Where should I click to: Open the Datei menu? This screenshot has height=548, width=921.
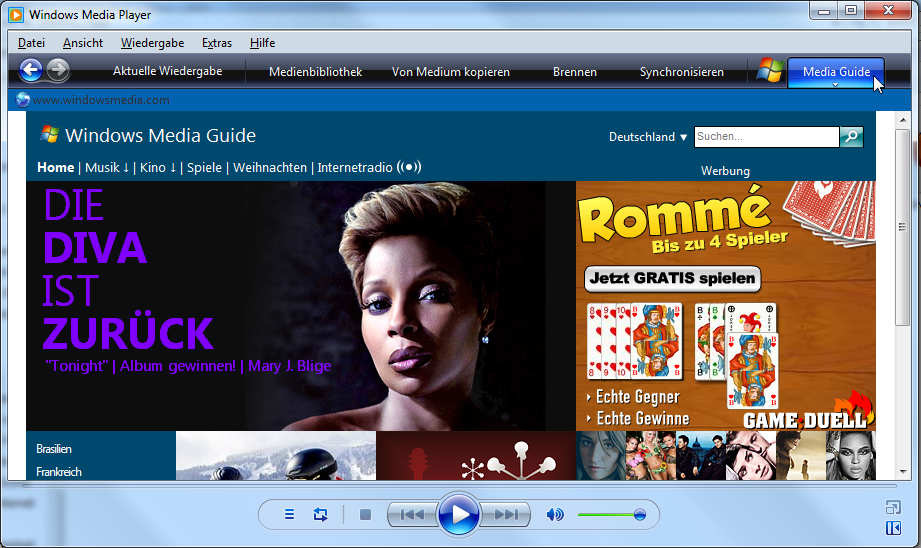[31, 43]
